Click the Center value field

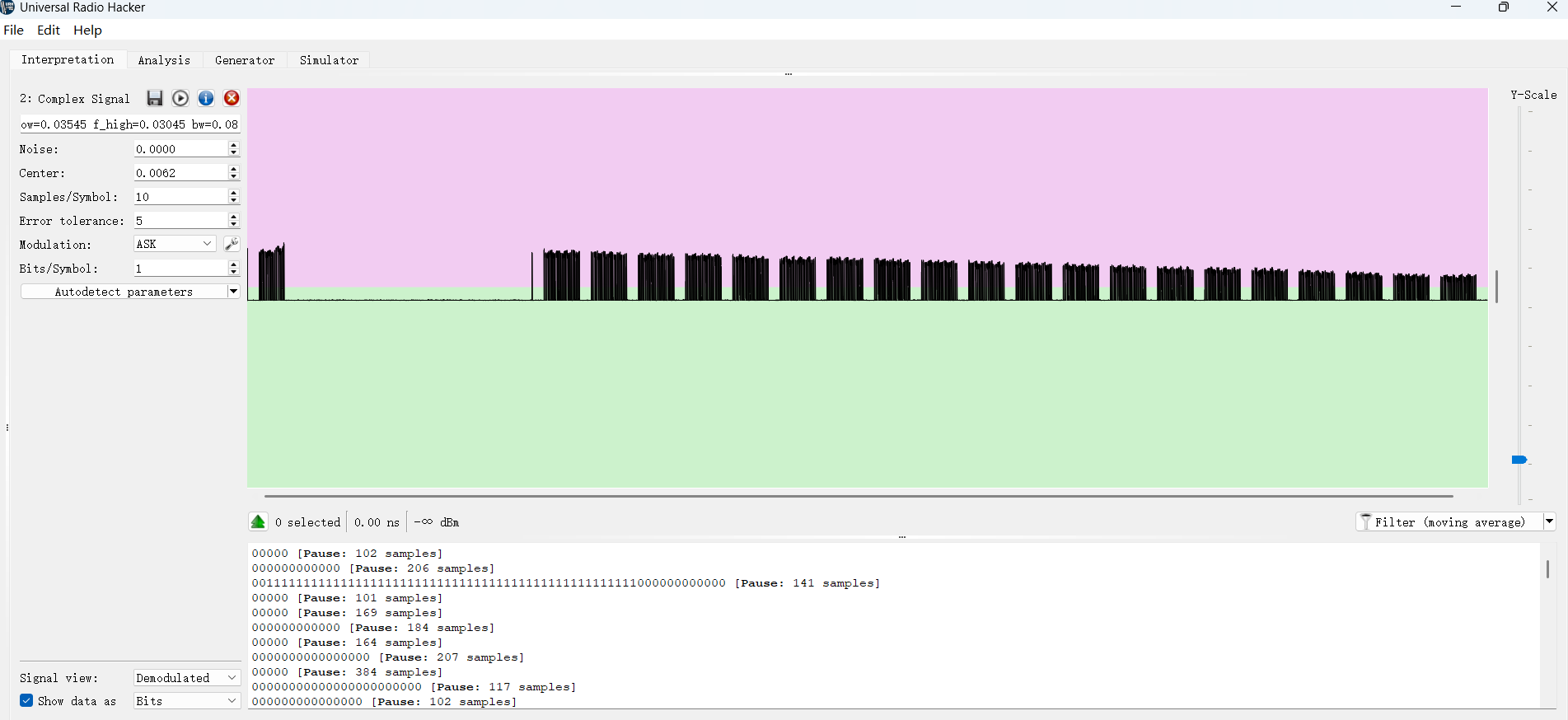180,173
